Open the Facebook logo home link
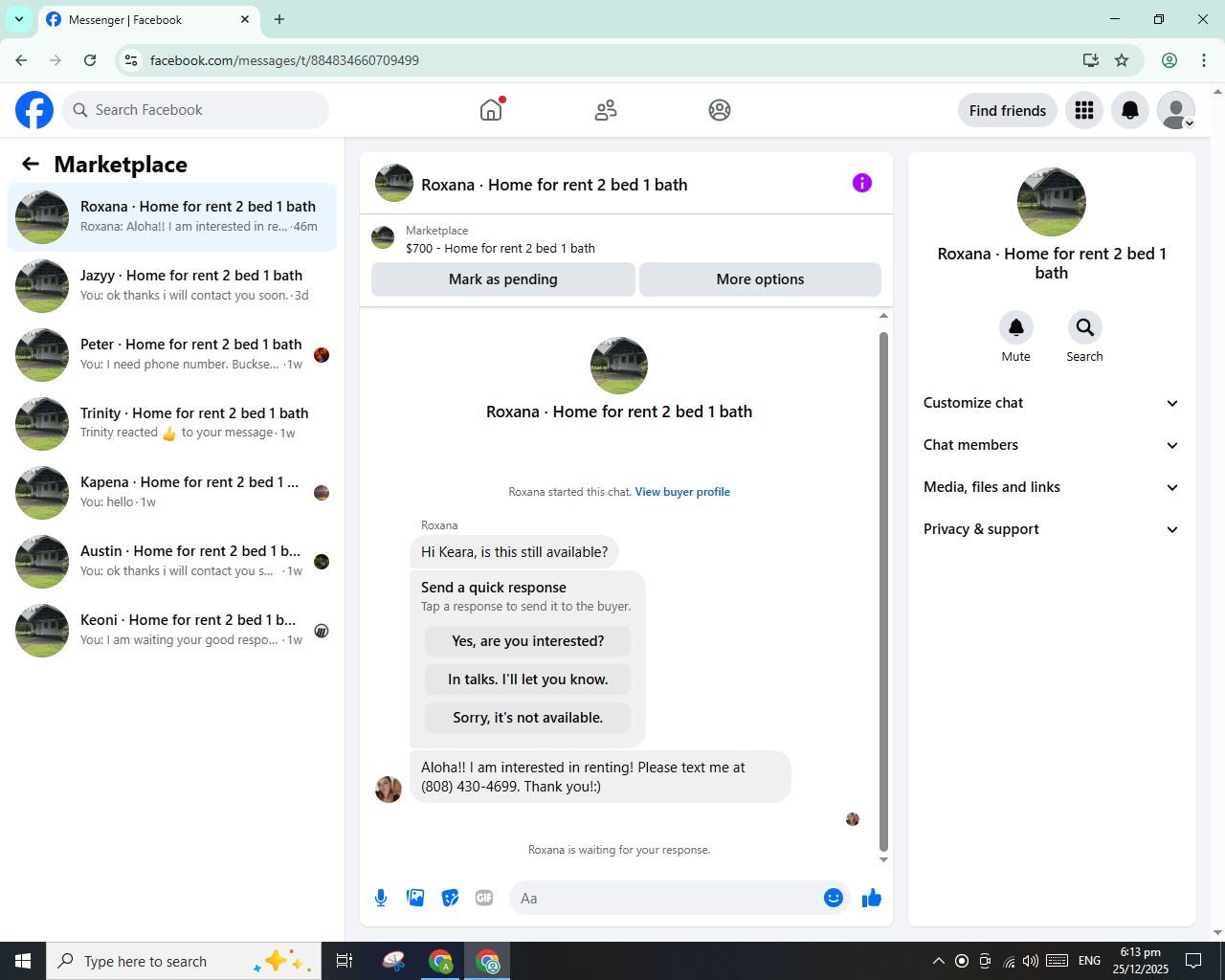 pos(34,110)
